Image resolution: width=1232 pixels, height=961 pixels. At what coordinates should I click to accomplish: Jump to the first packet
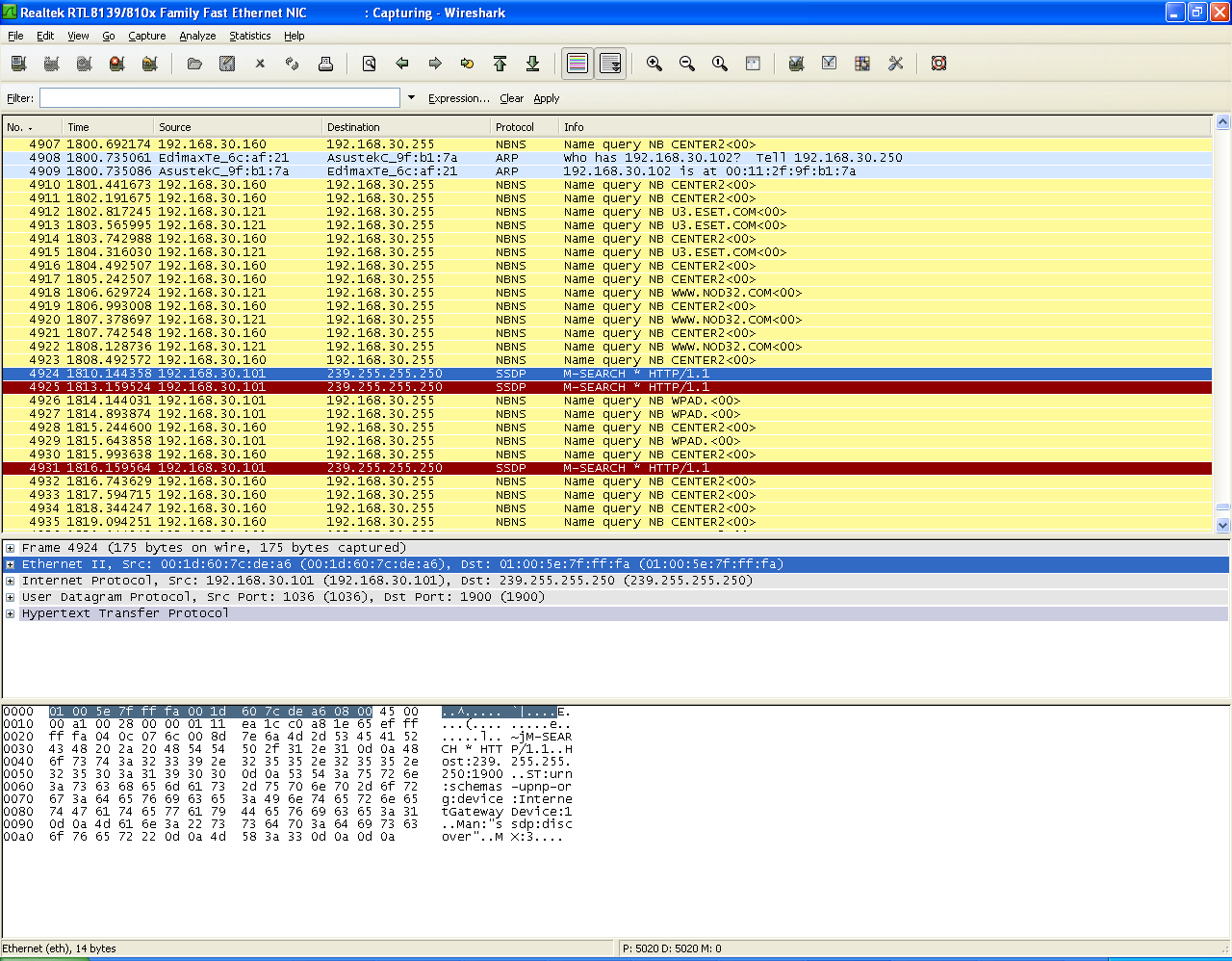500,64
